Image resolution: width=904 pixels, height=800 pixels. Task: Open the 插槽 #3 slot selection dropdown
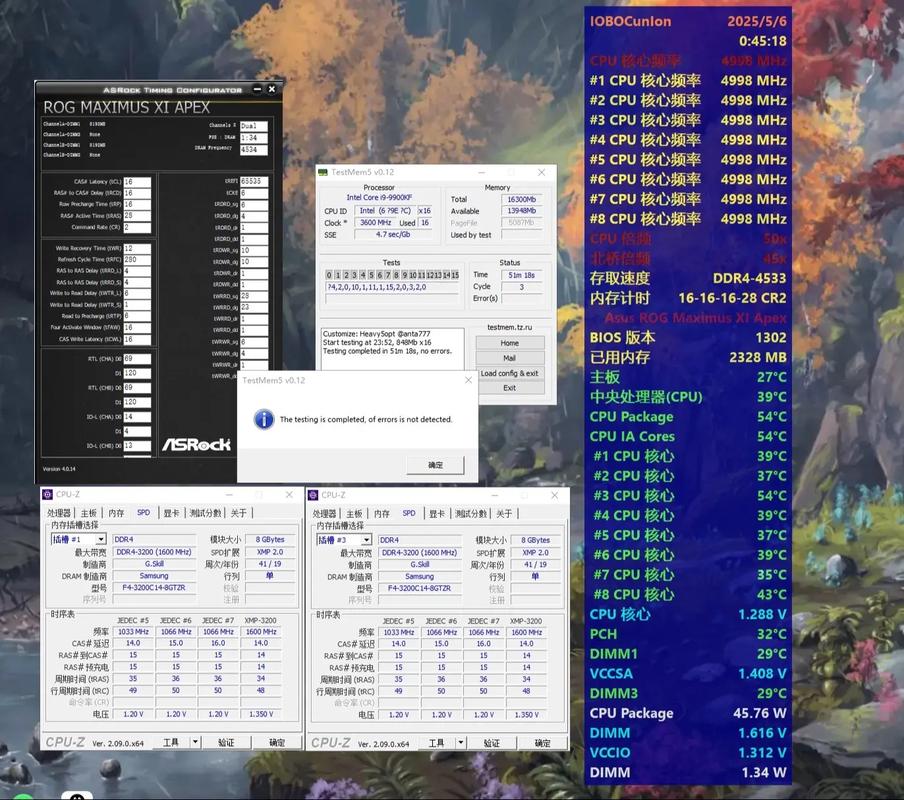[x=368, y=539]
